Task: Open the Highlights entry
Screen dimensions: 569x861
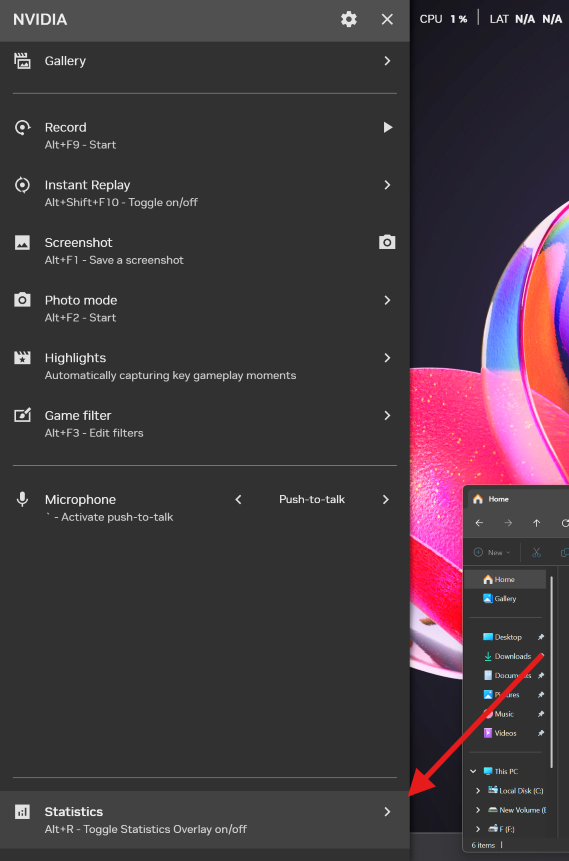Action: (x=204, y=366)
